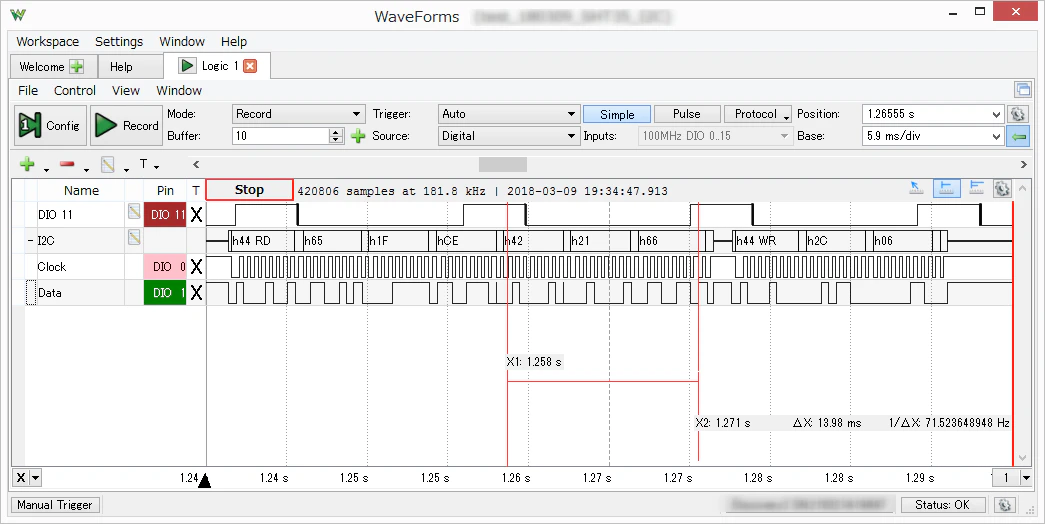Viewport: 1045px width, 524px height.
Task: Click the black position marker triangle on time axis
Action: pyautogui.click(x=205, y=480)
